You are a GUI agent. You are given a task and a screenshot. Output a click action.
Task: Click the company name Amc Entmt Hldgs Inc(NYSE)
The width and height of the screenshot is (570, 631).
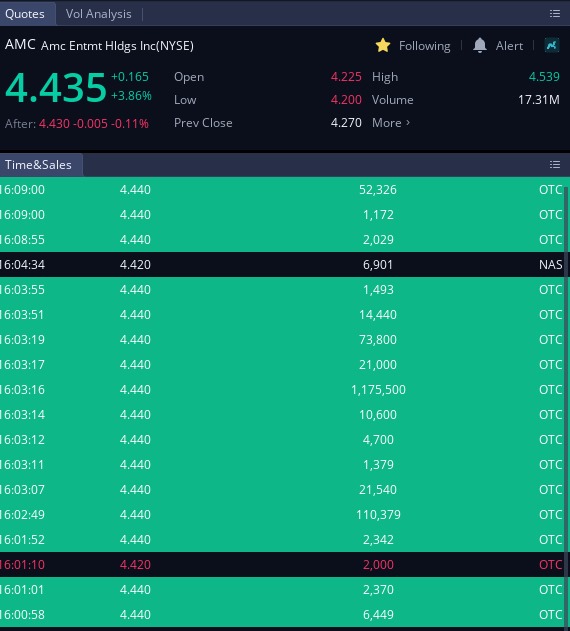117,46
